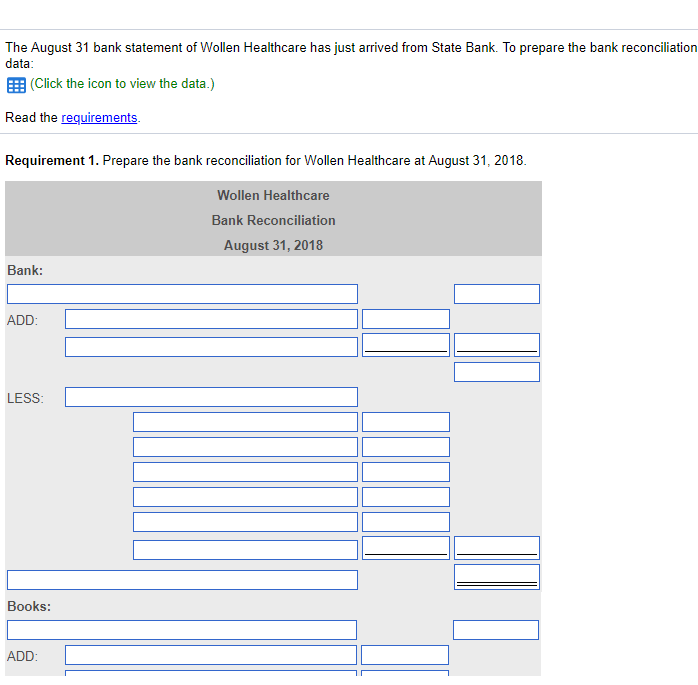Click the 'LESS:' row label
Screen dimensions: 698x685
(x=25, y=398)
